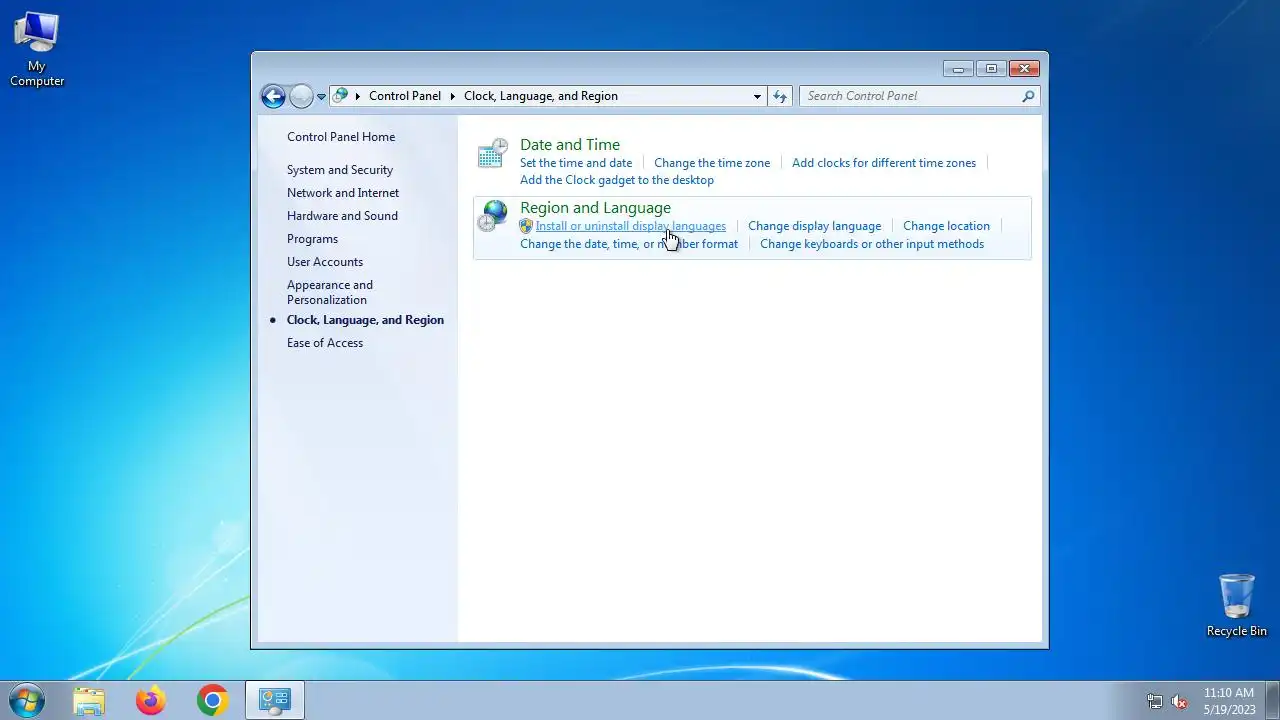Screen dimensions: 1280x720
Task: Click the Forward arrow navigation button
Action: coord(301,96)
